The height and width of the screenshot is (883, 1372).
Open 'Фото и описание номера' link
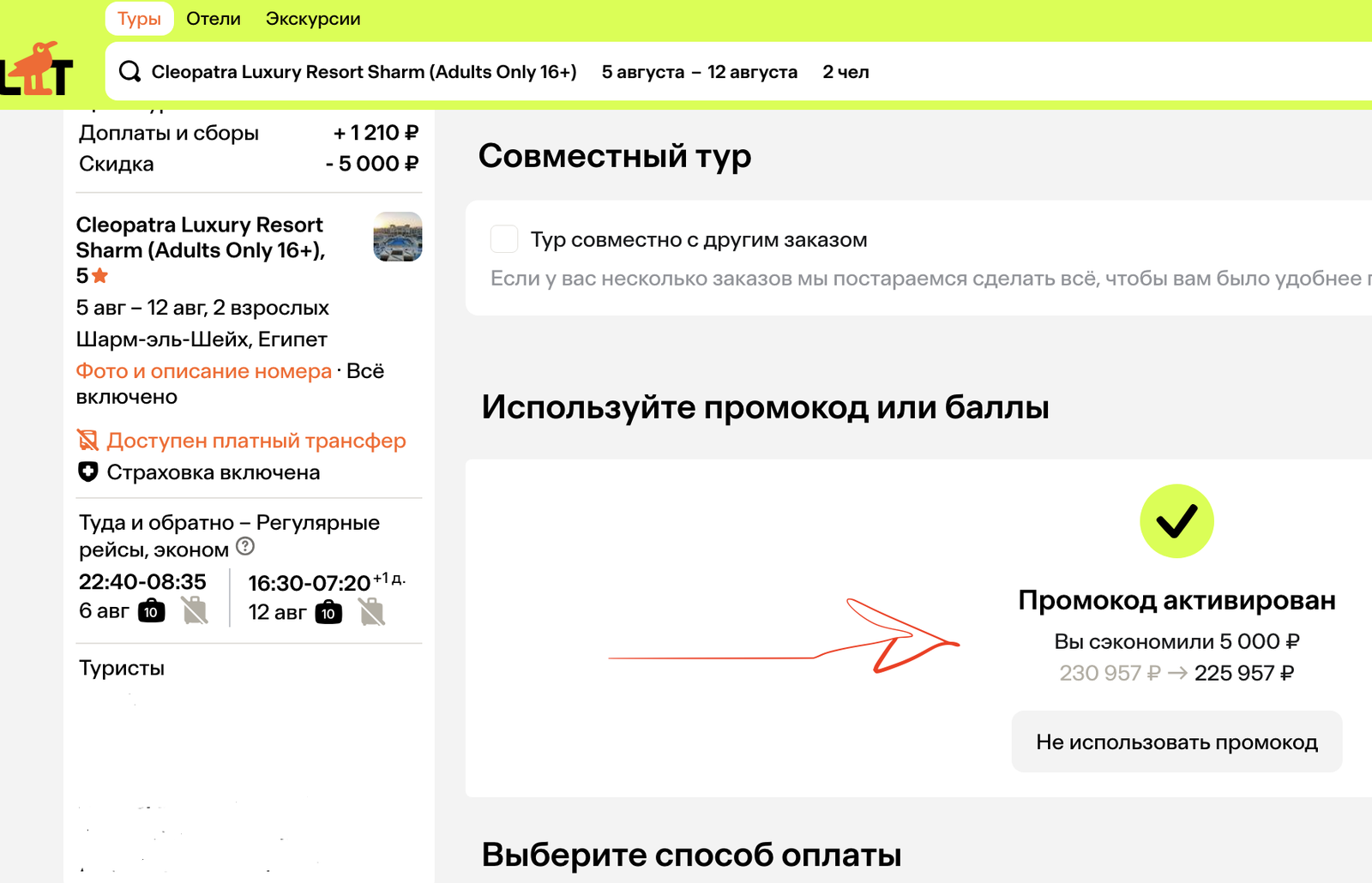(203, 371)
